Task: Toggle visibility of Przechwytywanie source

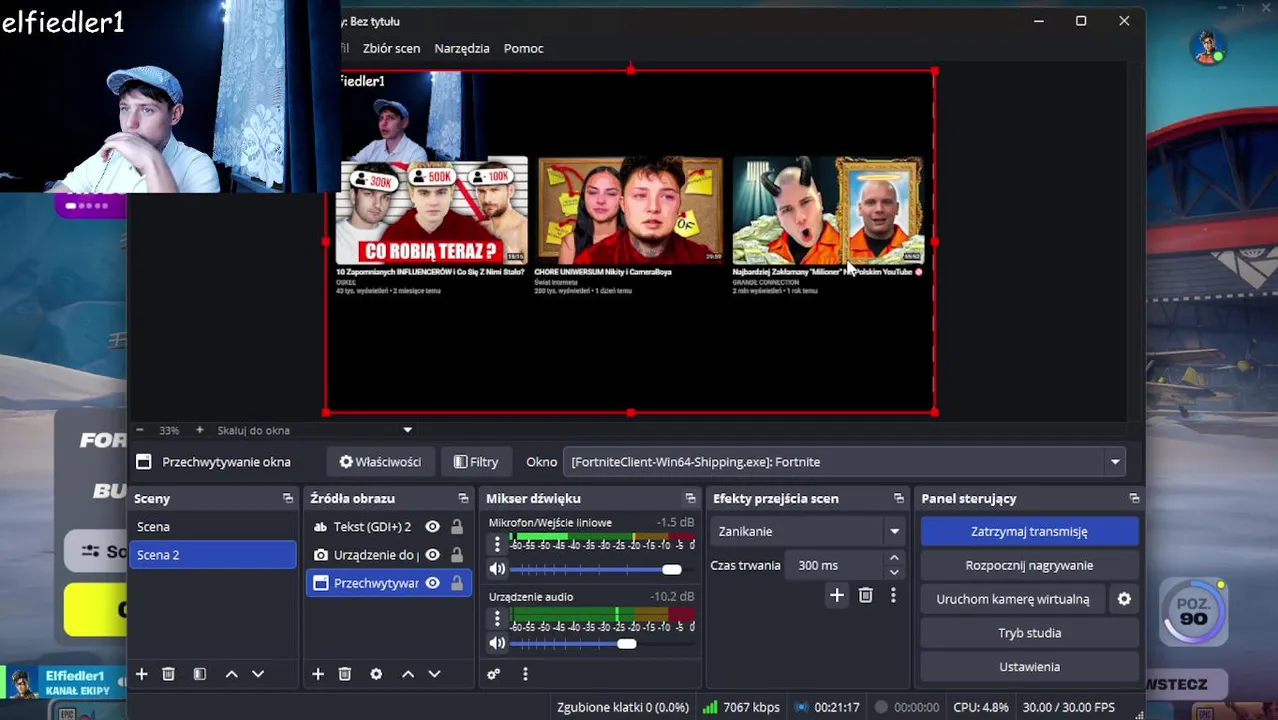Action: pos(432,583)
